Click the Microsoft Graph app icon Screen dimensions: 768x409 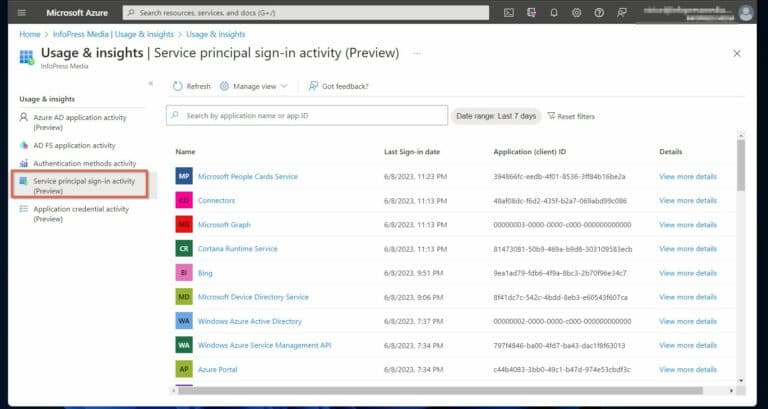coord(184,224)
